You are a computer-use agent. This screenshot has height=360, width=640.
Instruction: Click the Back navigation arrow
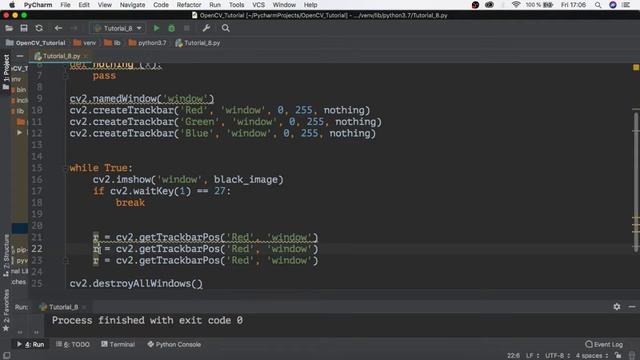tap(58, 28)
